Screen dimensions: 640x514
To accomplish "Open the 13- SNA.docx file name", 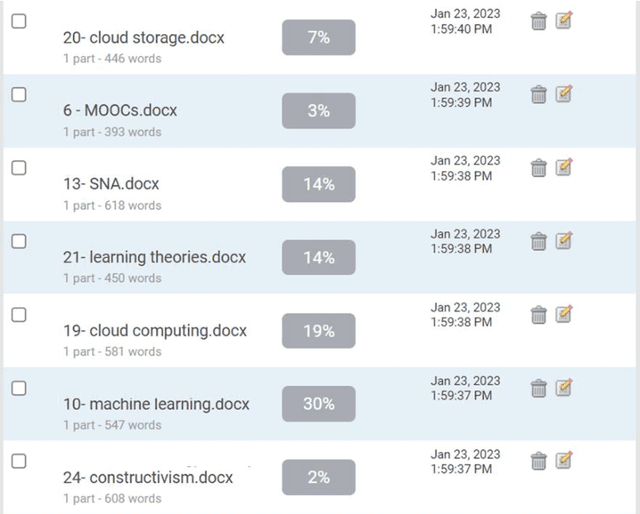I will click(111, 184).
